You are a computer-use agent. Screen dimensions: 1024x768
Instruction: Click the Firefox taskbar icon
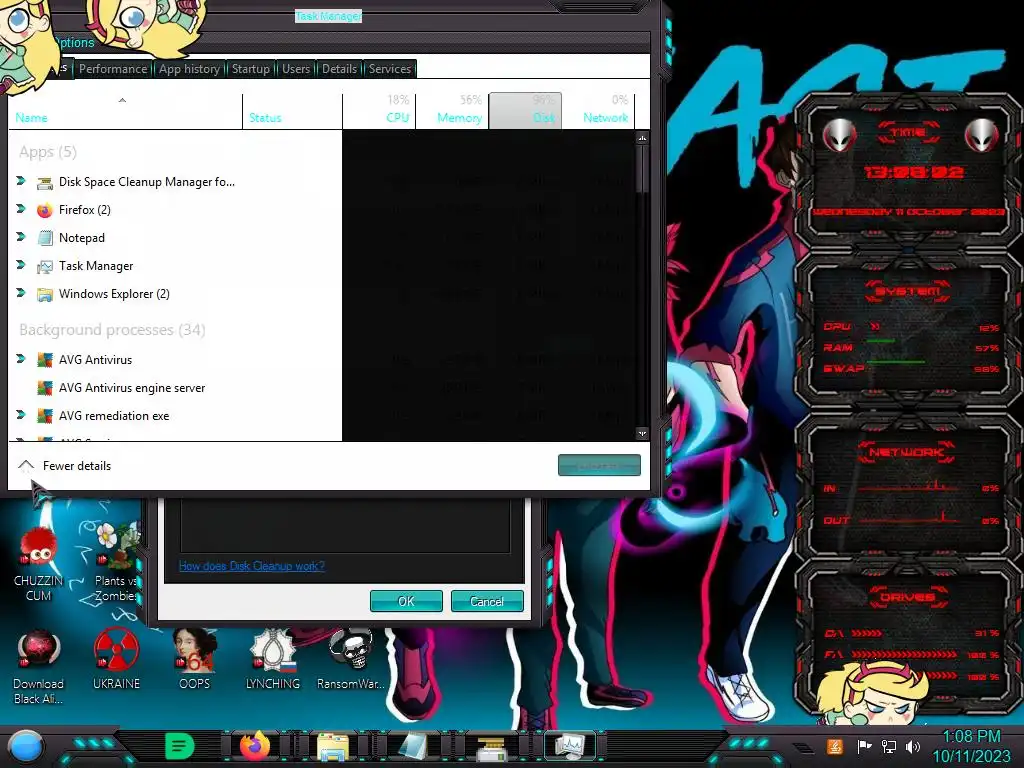tap(255, 746)
